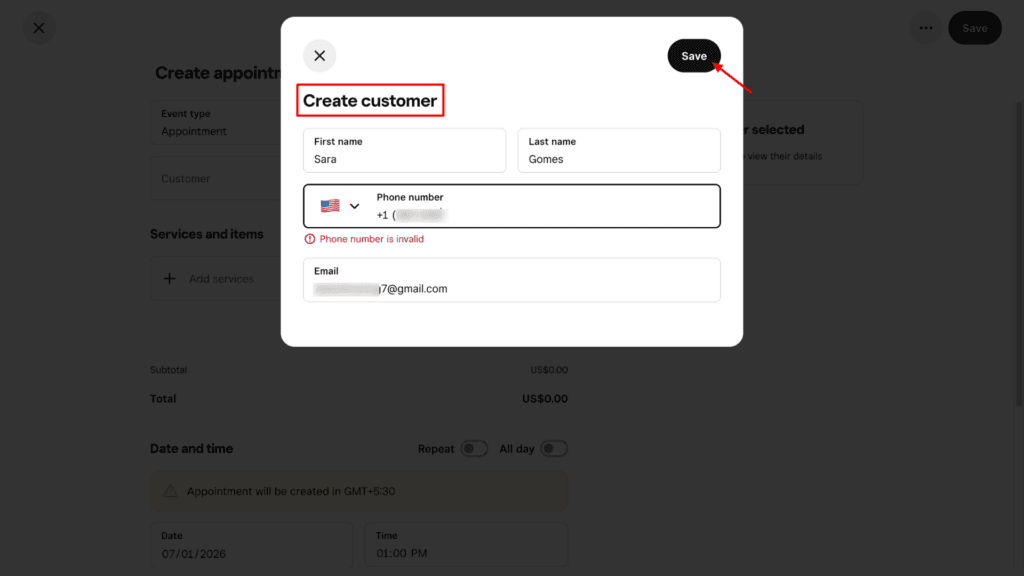Close the Create customer dialog

(320, 56)
